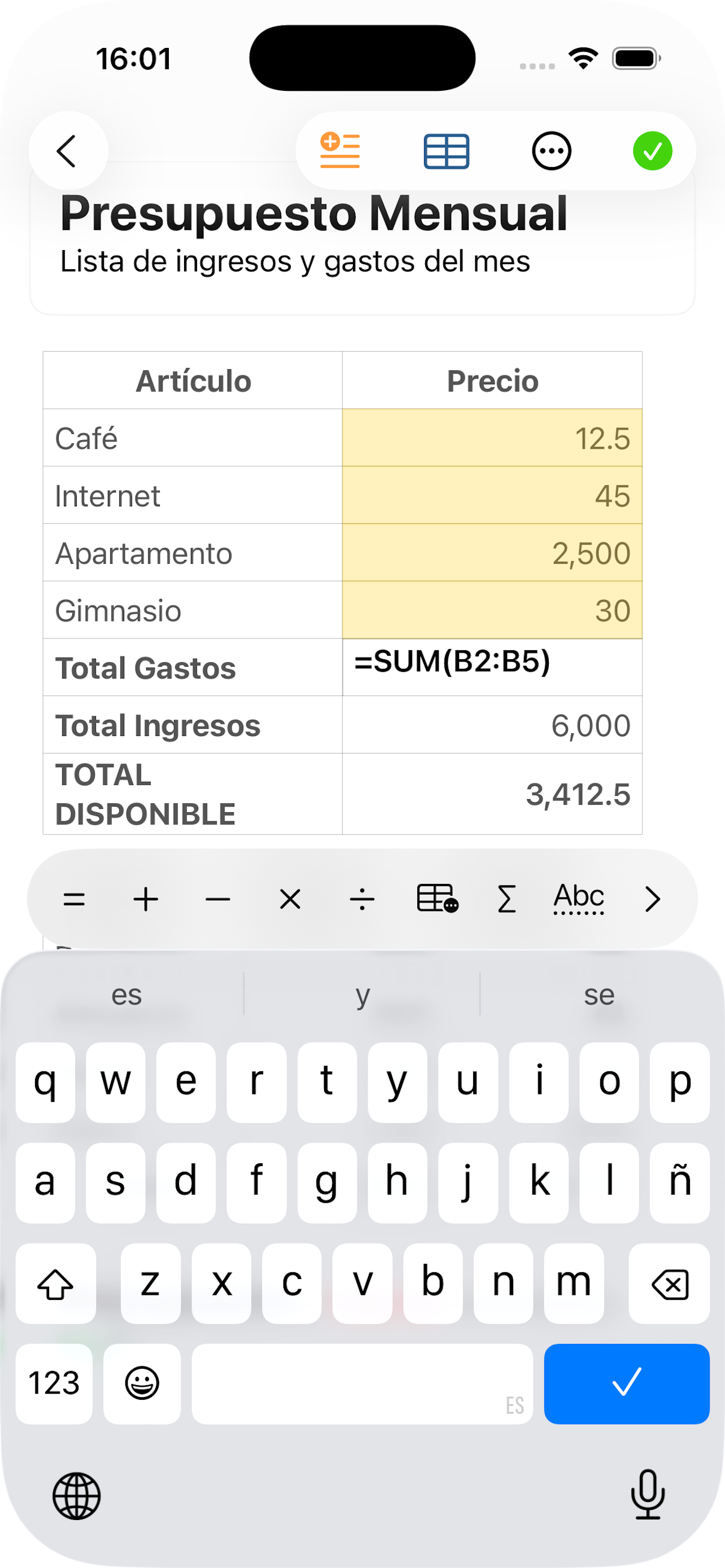Expand more formula bar options arrow
This screenshot has height=1568, width=725.
652,899
